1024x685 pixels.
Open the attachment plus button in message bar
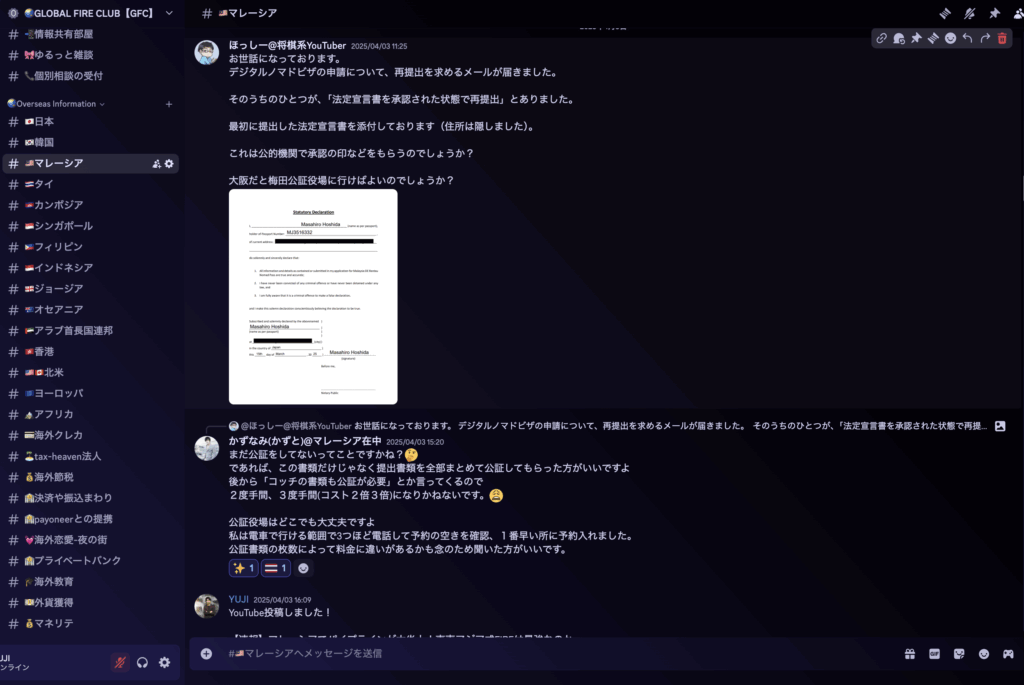pos(206,654)
